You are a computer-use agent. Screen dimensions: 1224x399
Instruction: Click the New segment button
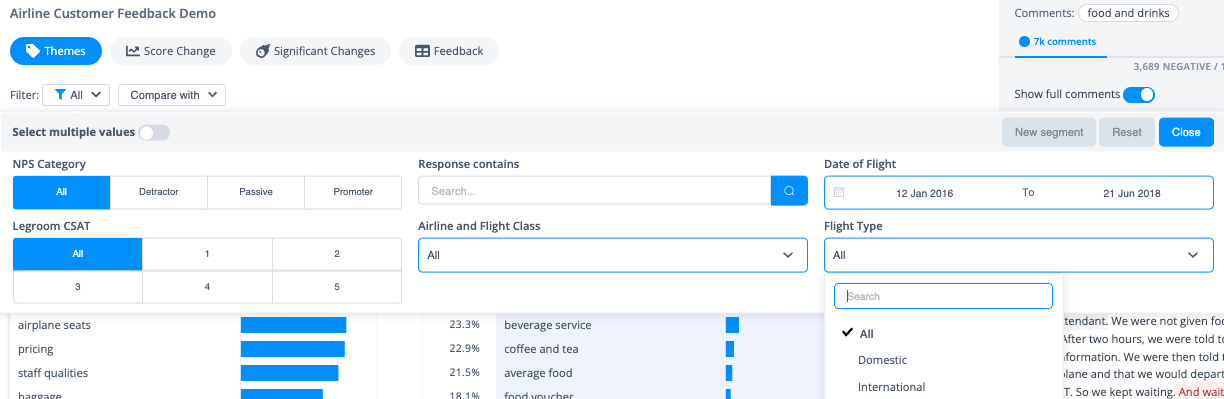tap(1048, 132)
